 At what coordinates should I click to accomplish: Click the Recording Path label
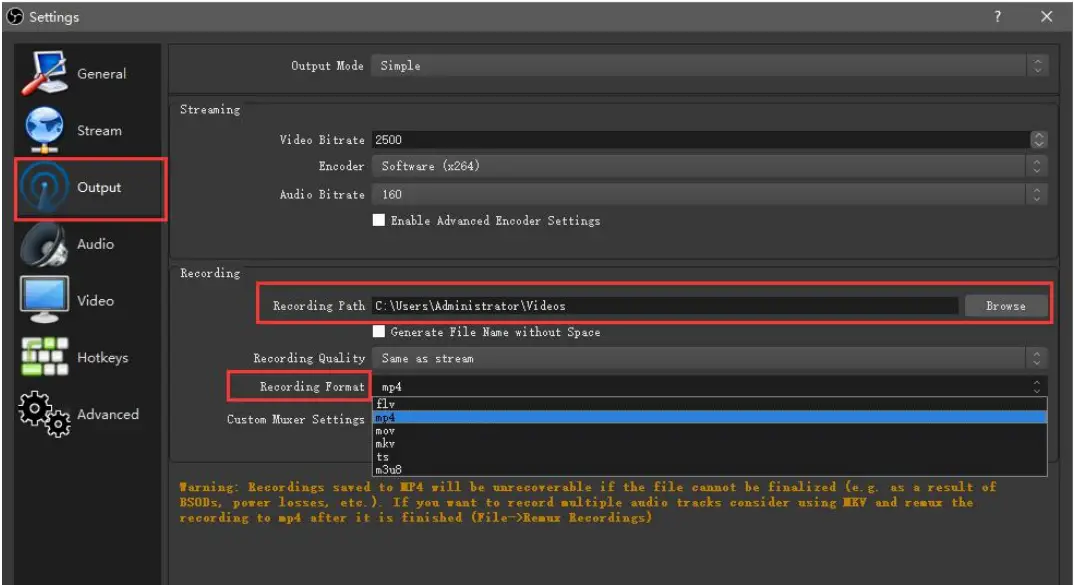(319, 306)
